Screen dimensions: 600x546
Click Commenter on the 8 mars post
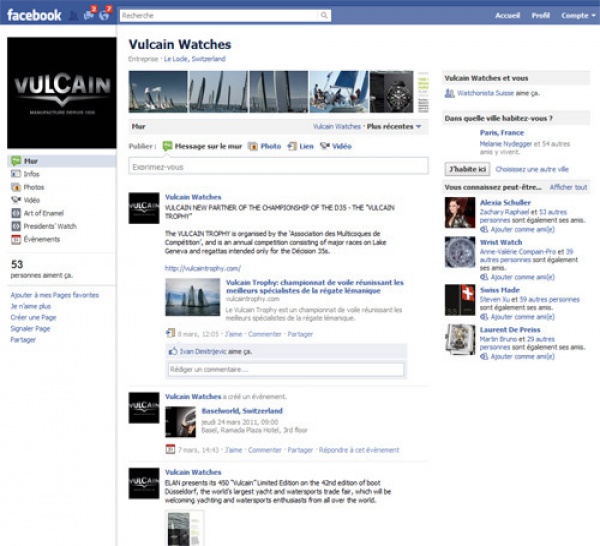[264, 334]
